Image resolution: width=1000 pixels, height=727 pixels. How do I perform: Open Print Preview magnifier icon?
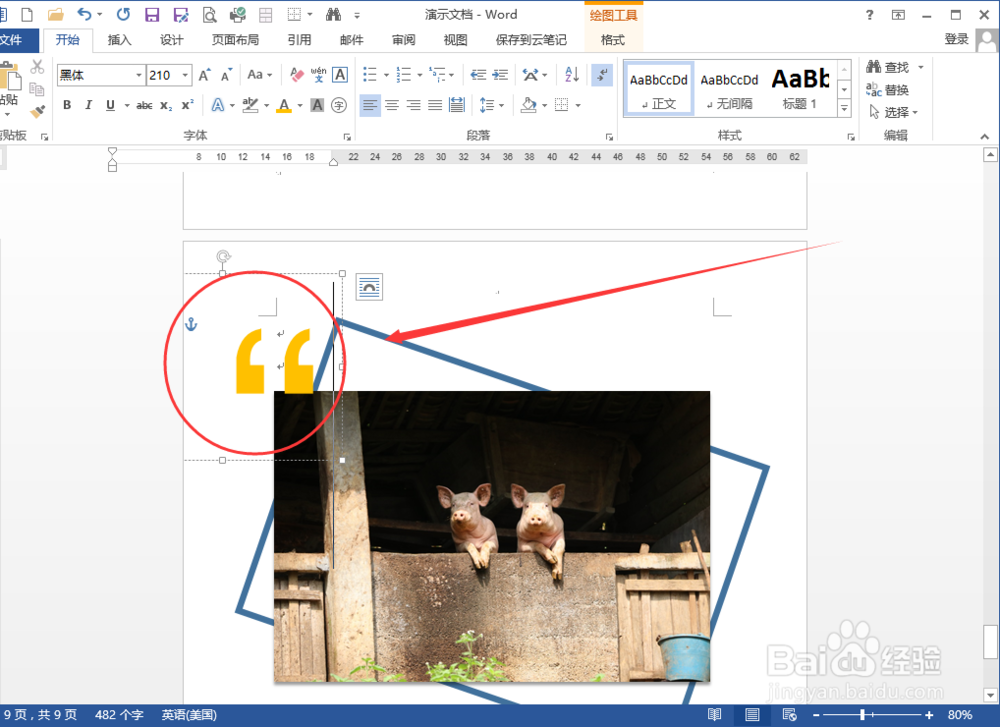coord(209,15)
